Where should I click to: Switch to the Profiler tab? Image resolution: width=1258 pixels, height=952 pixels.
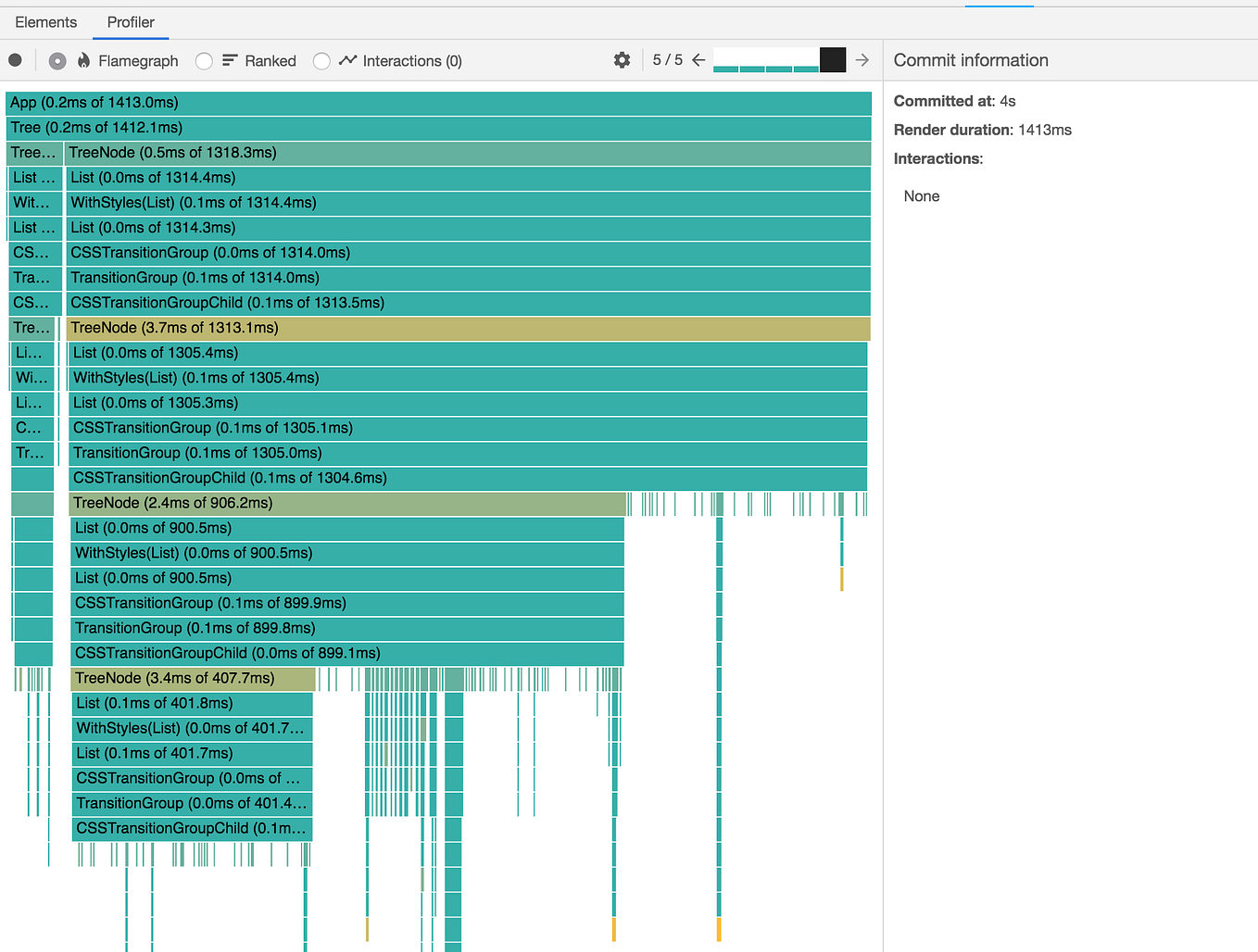130,22
